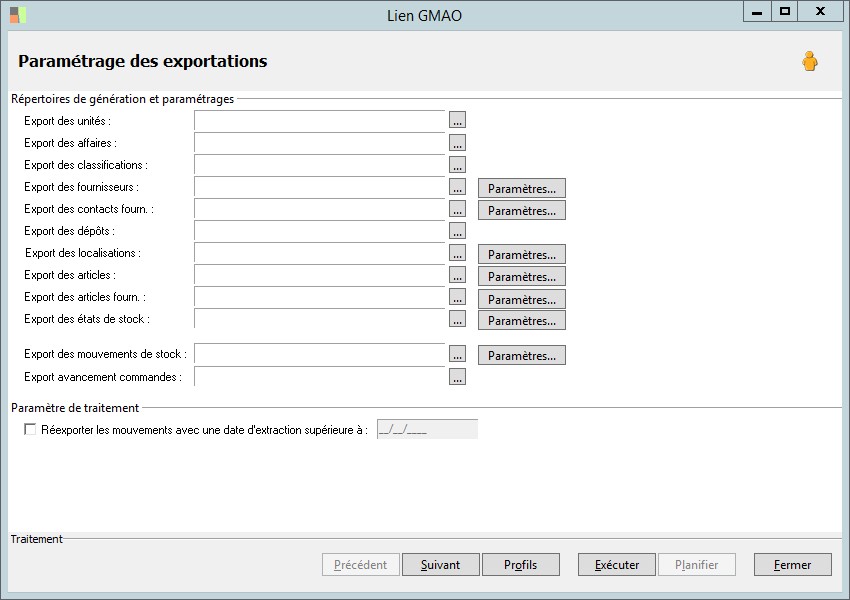Screen dimensions: 850x600
Task: Browse folder for Export avancement commandes
Action: (458, 376)
